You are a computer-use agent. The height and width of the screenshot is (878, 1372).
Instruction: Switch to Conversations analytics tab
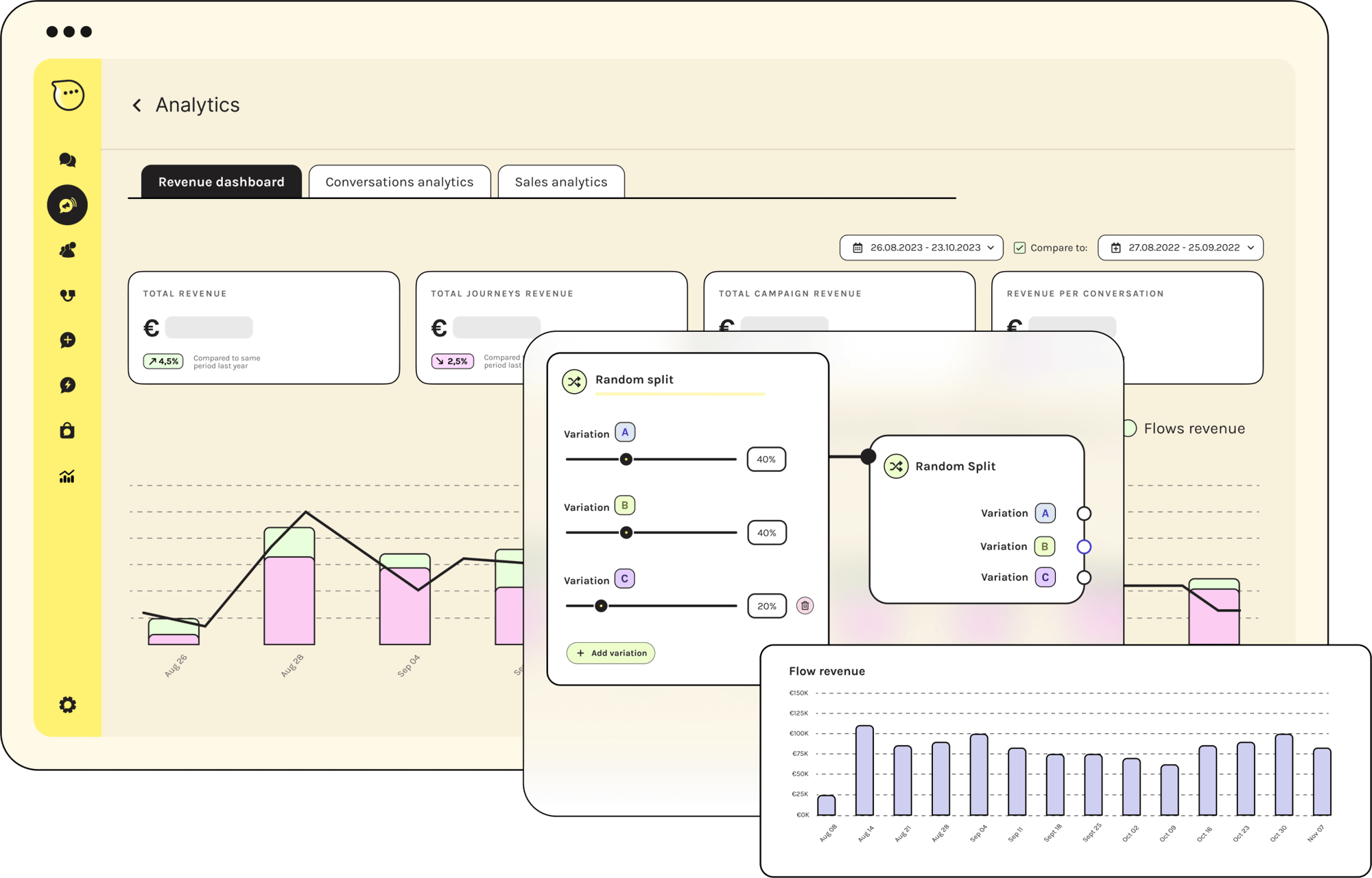[399, 182]
